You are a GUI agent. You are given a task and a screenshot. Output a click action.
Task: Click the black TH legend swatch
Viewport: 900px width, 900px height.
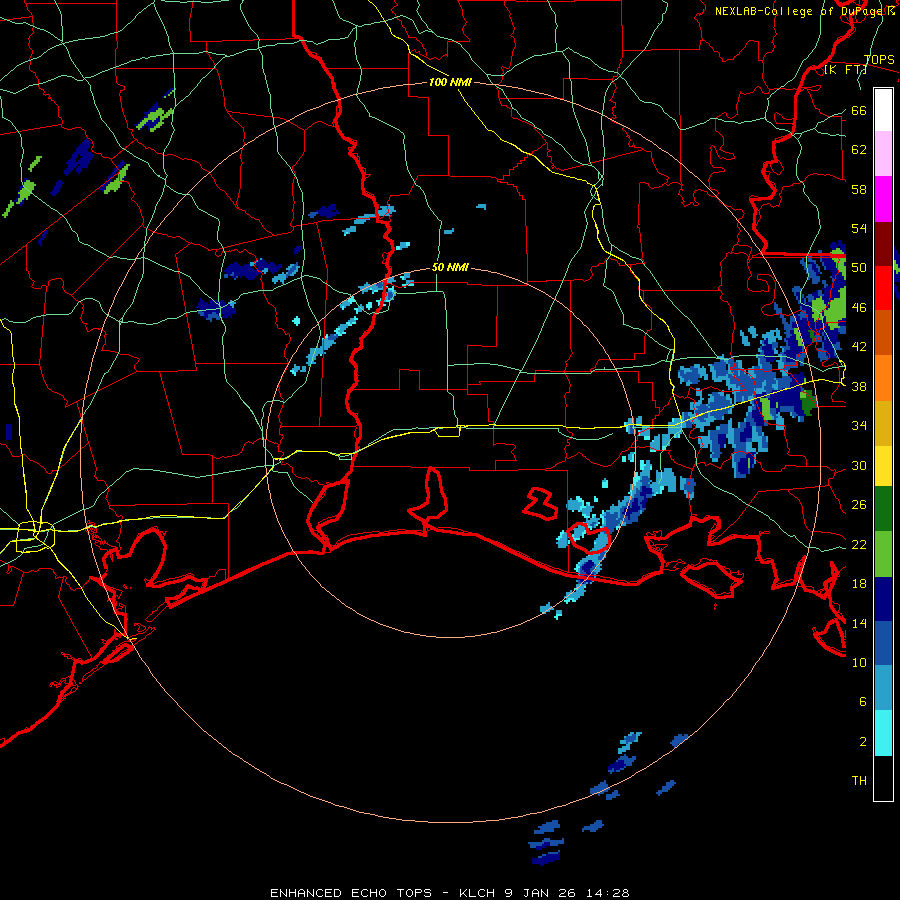pos(883,778)
